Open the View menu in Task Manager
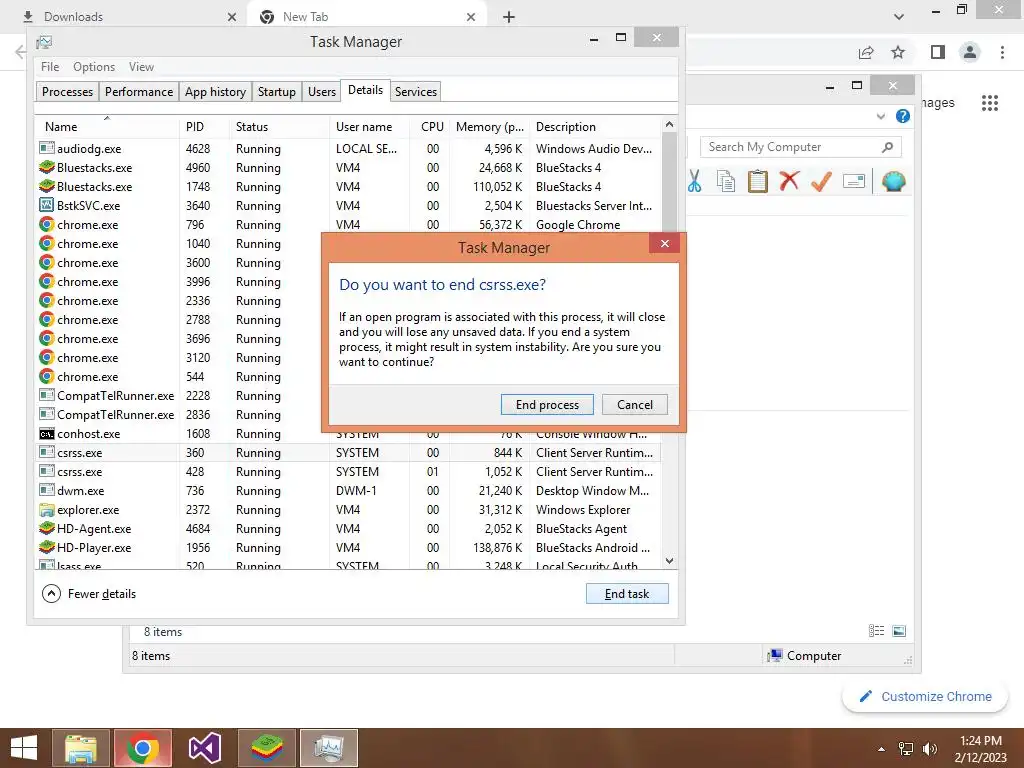 pos(141,67)
